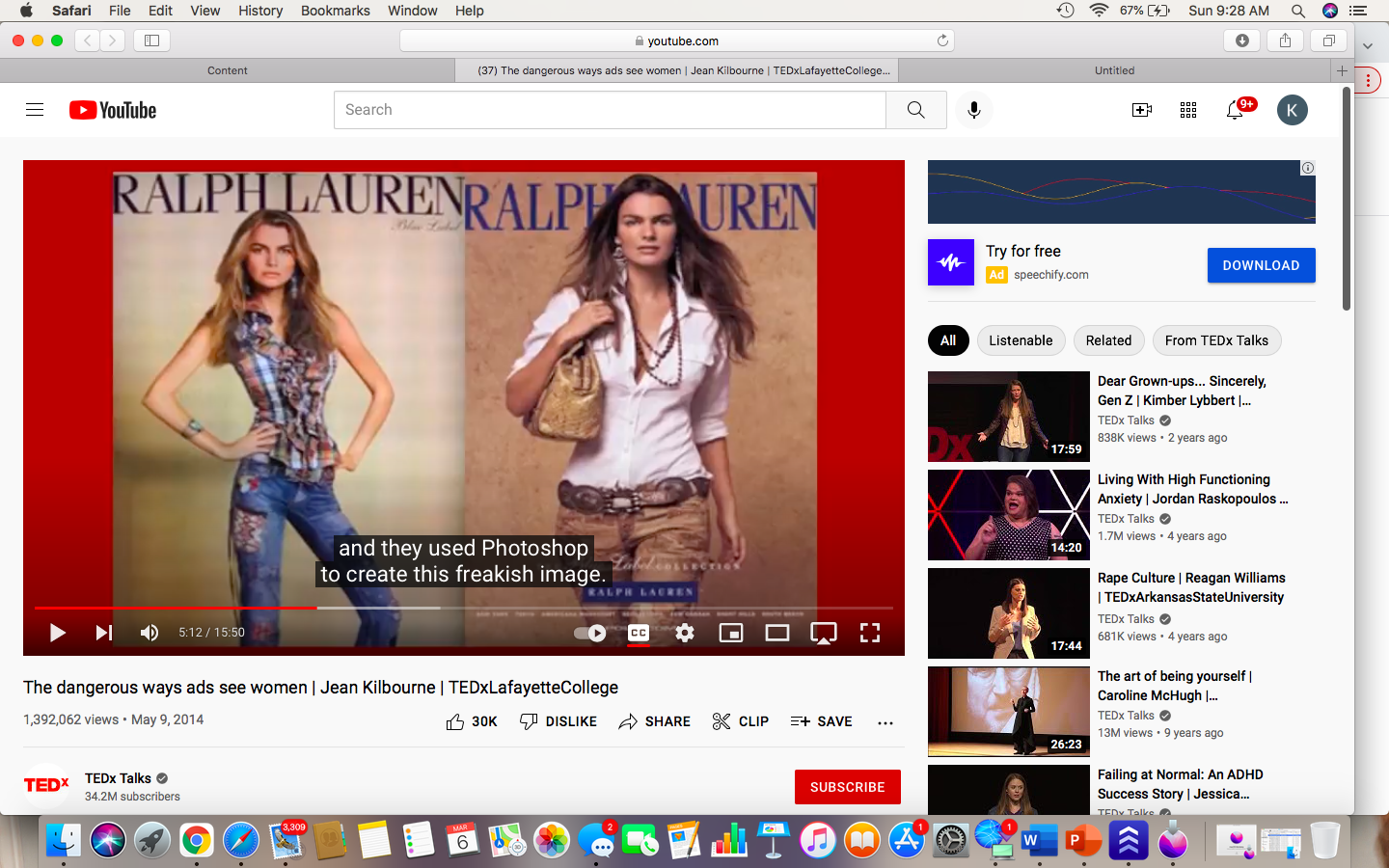Viewport: 1389px width, 868px height.
Task: Open TEDx Talks channel logo
Action: (46, 786)
